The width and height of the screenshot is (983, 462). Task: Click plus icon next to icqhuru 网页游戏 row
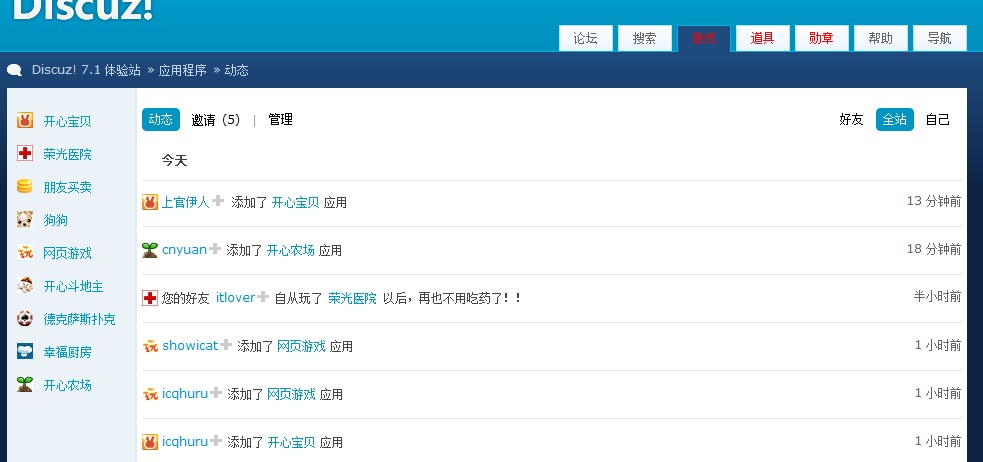tap(216, 392)
